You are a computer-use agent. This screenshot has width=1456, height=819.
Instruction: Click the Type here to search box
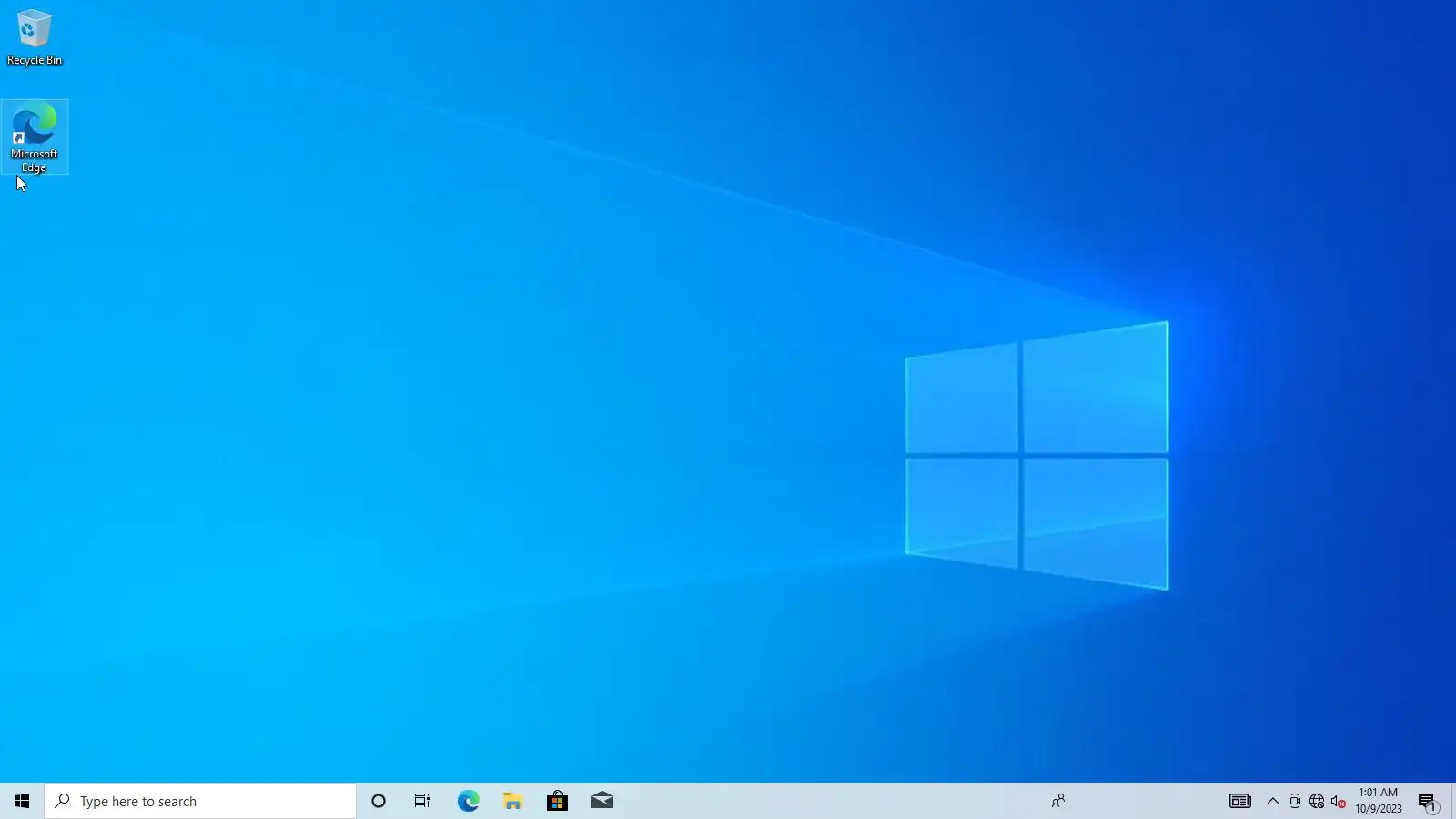pyautogui.click(x=200, y=801)
